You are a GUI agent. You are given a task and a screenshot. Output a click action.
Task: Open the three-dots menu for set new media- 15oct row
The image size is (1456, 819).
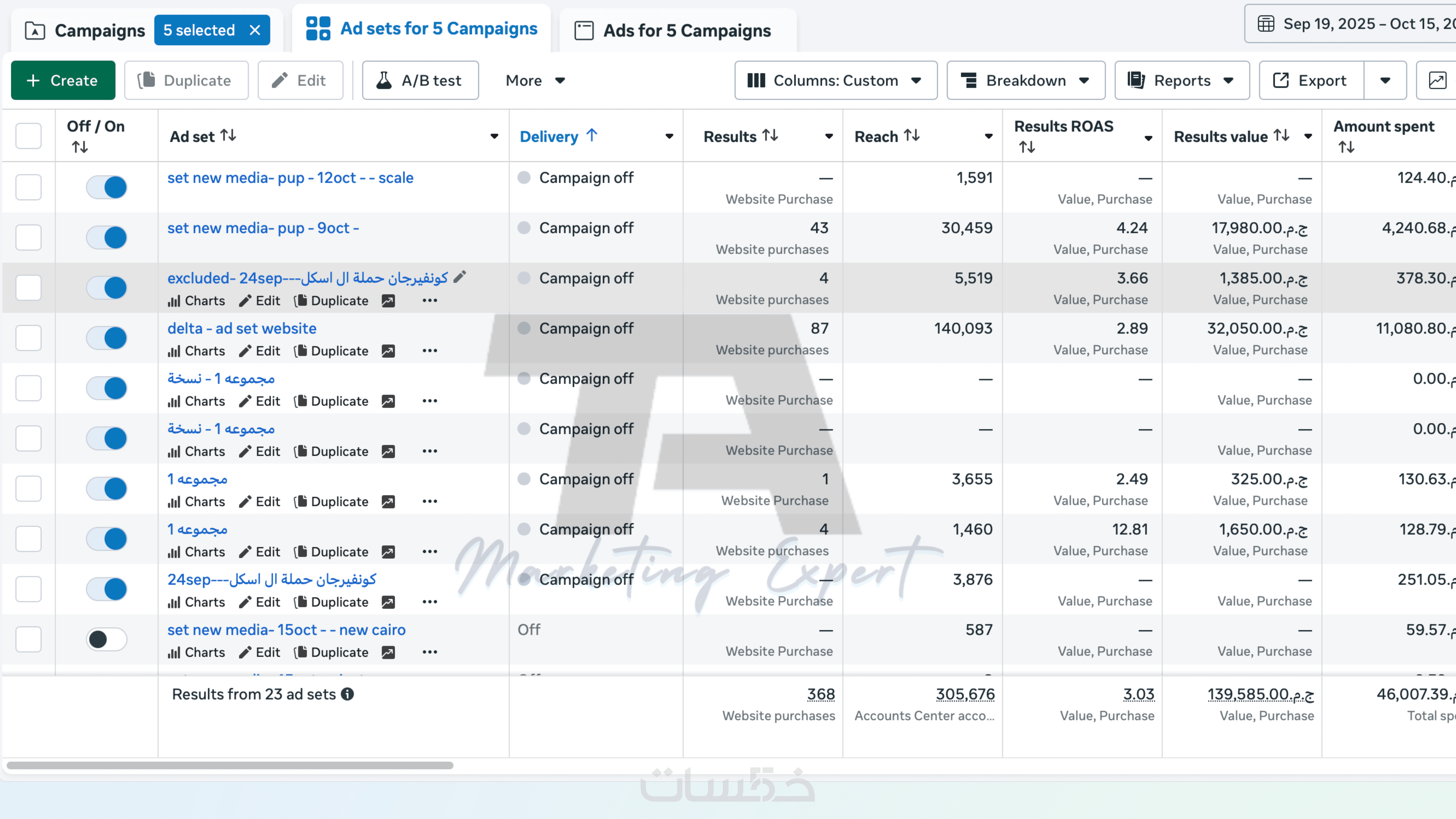(x=429, y=652)
